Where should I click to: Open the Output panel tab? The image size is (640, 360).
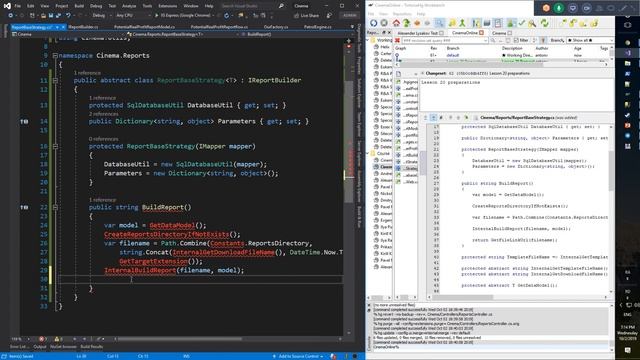(40, 347)
